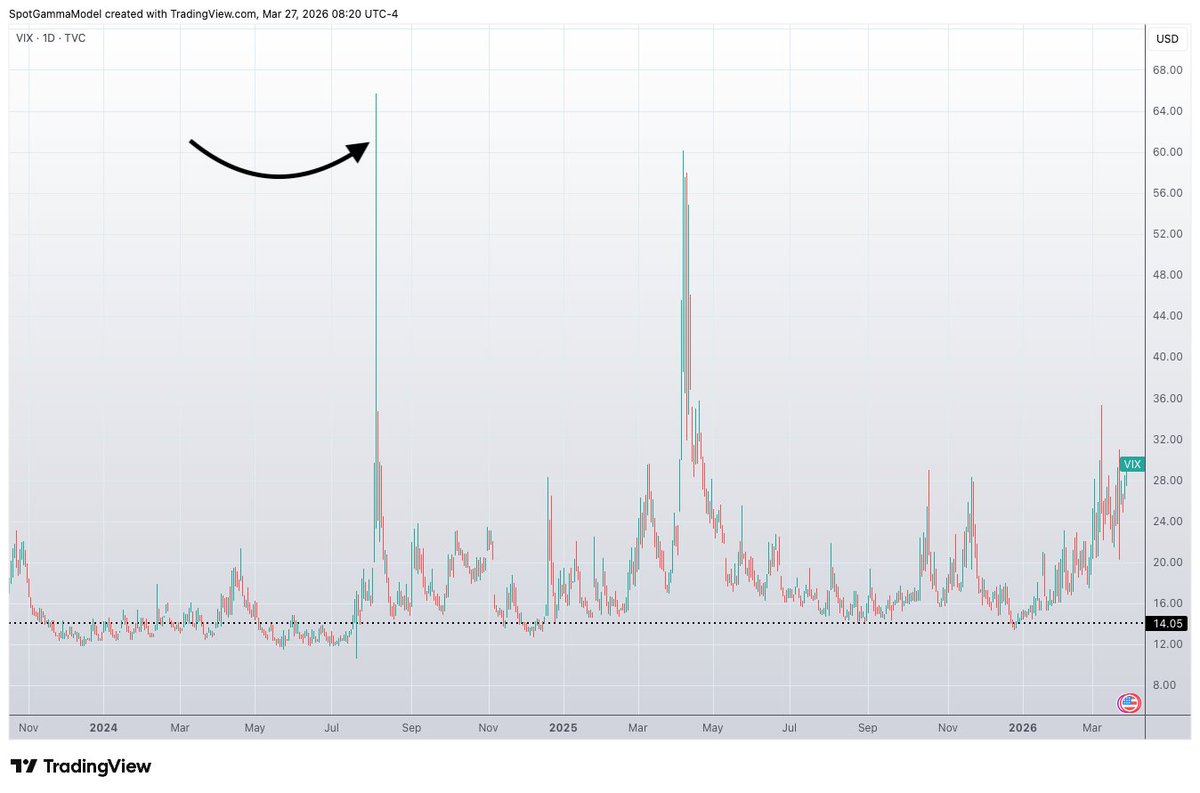Click the 36.00 price axis label
Screen dimensions: 1200x793
(1168, 398)
